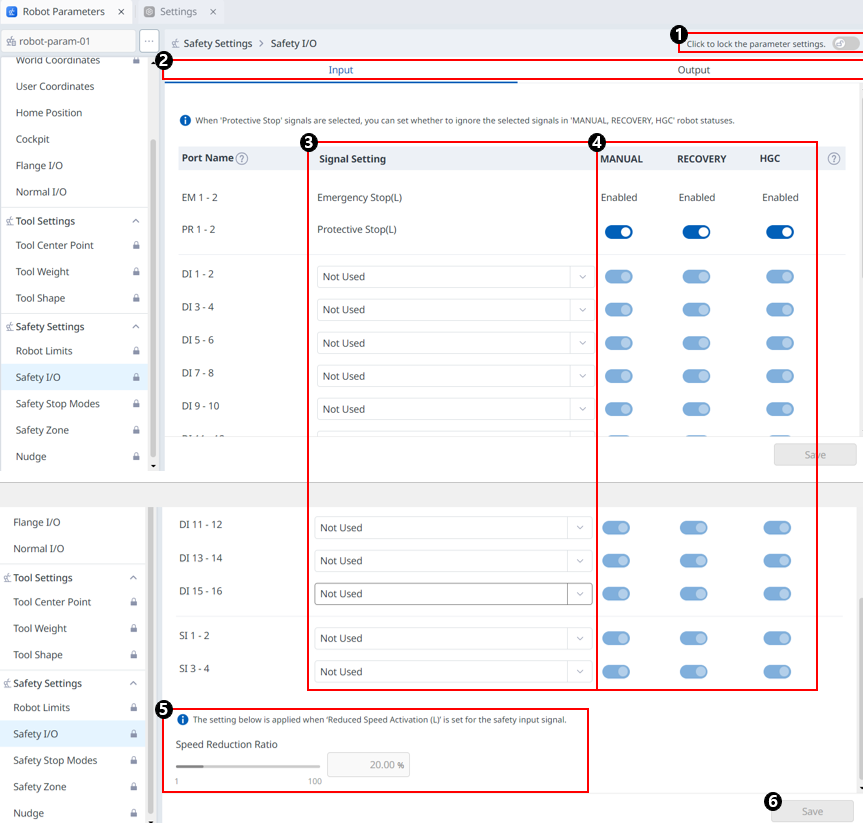Screen dimensions: 863x823
Task: Click the three-dot menu beside robot-param-01
Action: [149, 41]
